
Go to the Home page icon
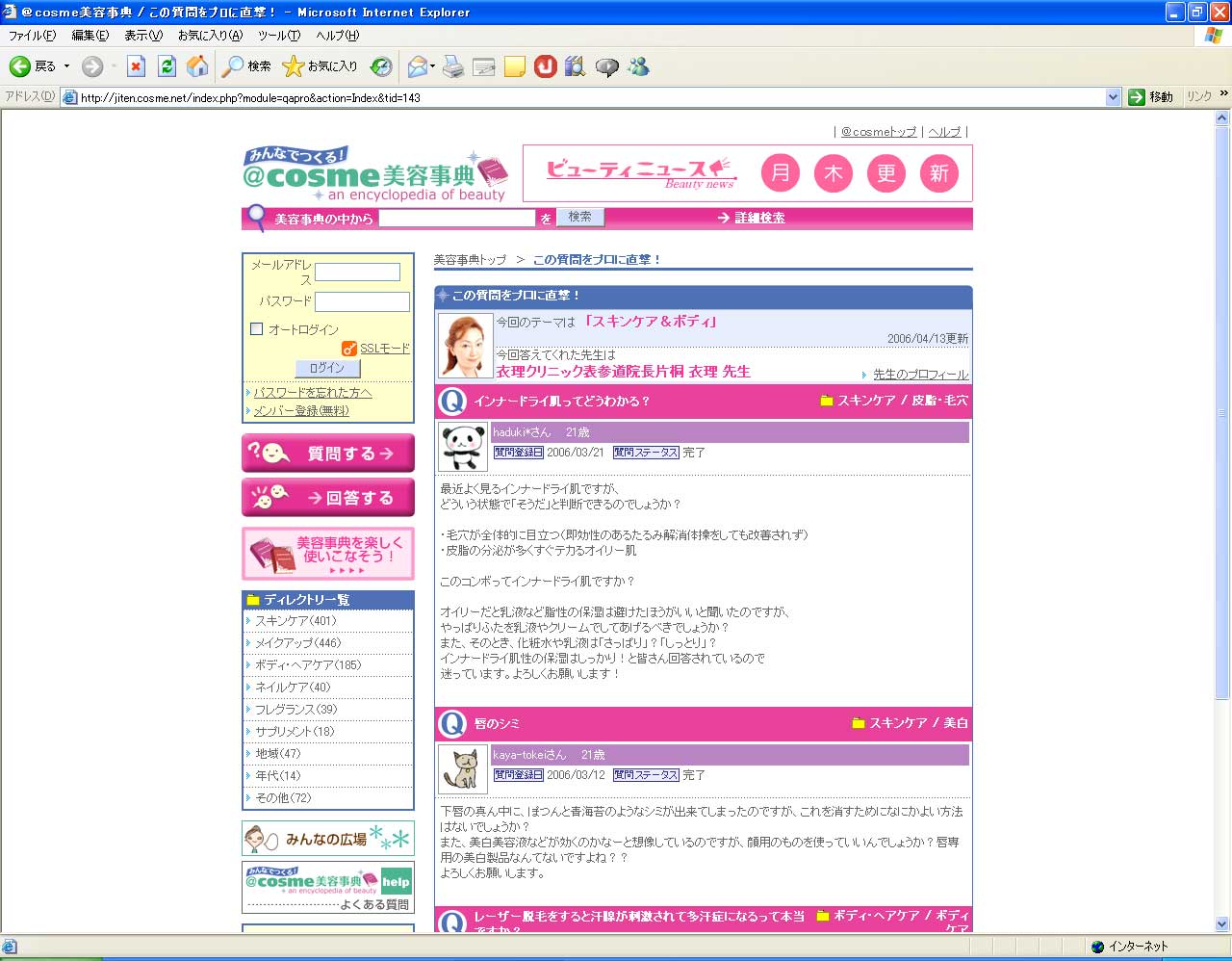pos(197,66)
